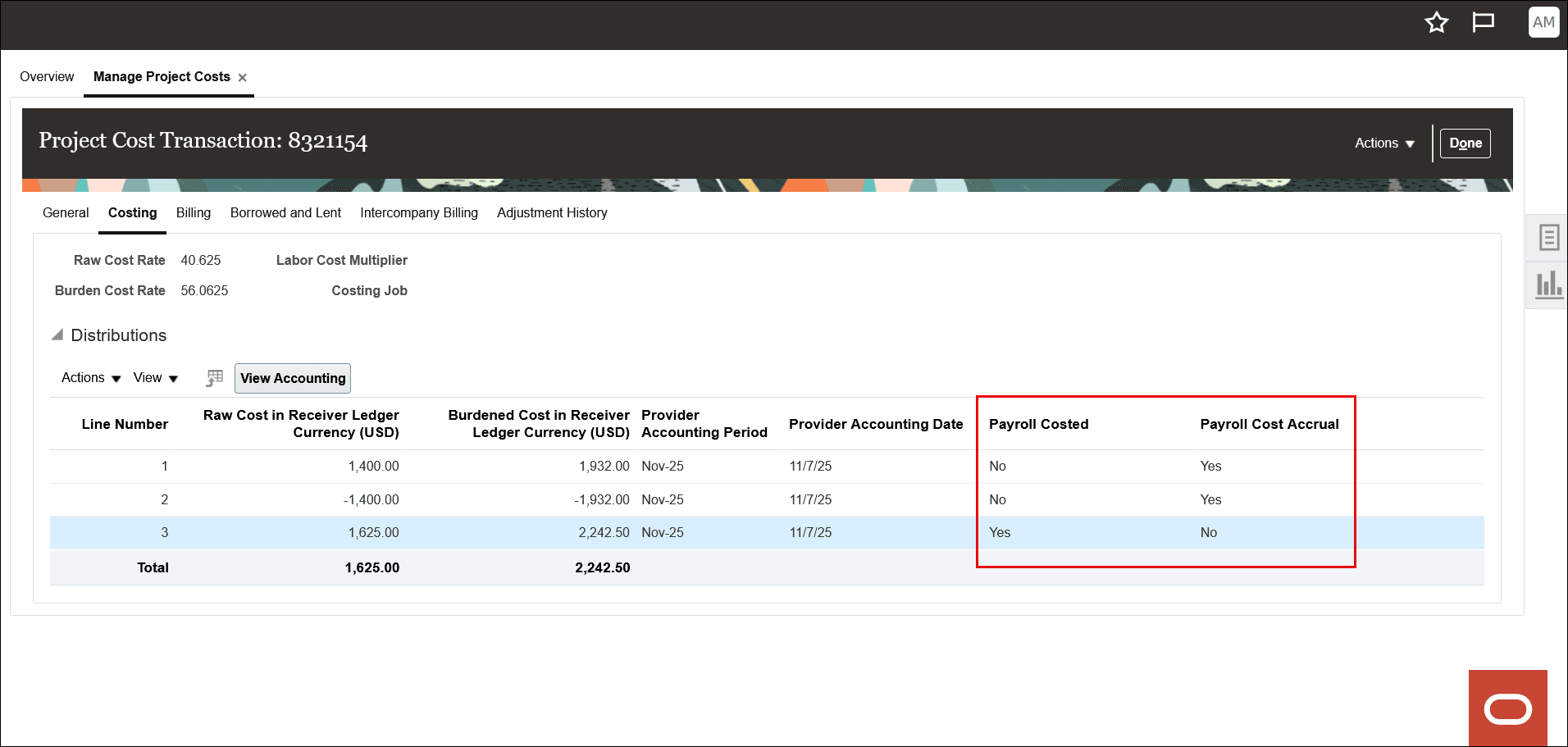
Task: Open the Actions menu above the Distributions table
Action: point(89,378)
